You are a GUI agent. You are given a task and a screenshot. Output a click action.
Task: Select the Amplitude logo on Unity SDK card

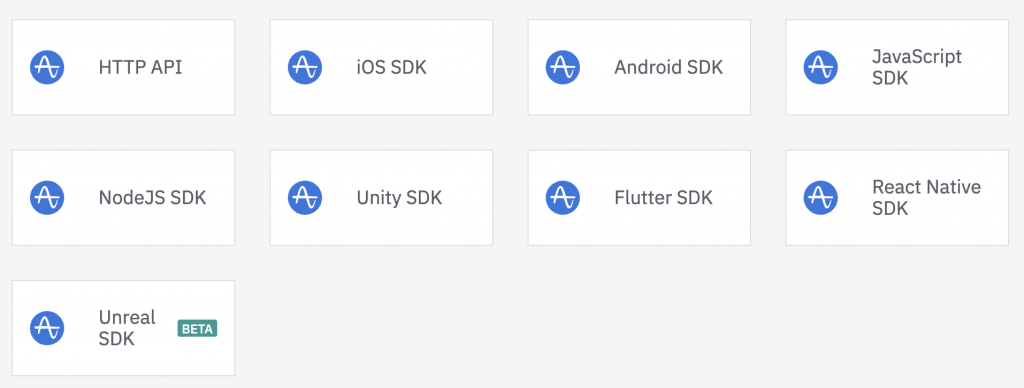coord(305,198)
